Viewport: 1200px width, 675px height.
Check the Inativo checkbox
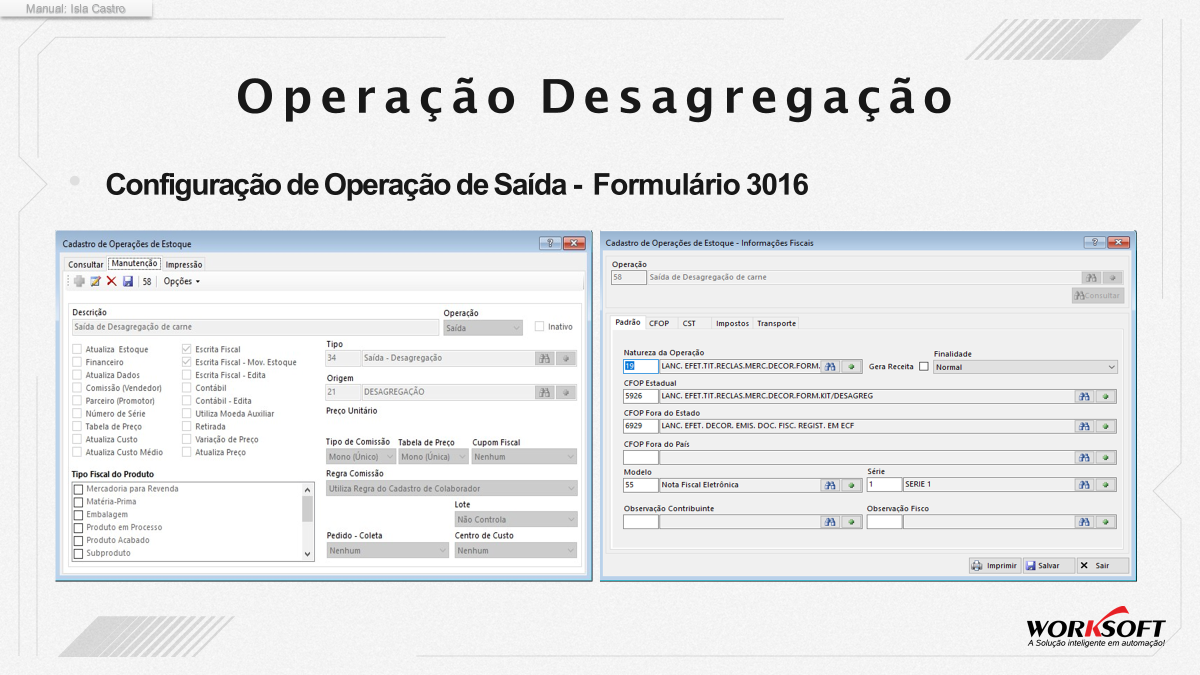click(540, 326)
